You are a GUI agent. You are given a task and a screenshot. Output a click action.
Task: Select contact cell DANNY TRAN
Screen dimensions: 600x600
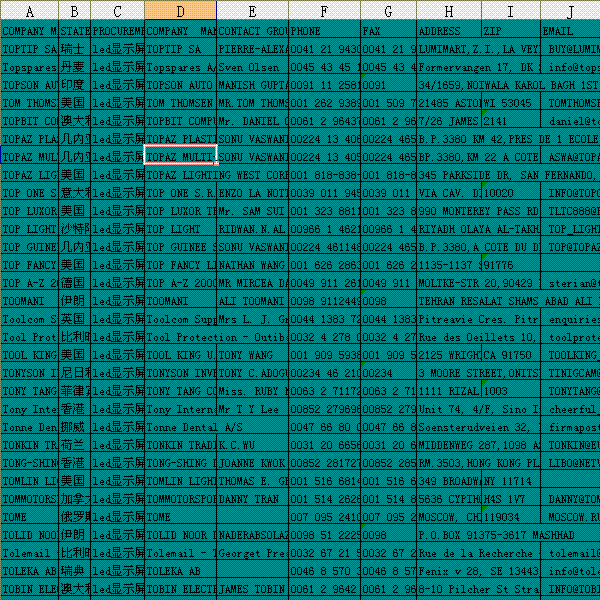pos(253,499)
